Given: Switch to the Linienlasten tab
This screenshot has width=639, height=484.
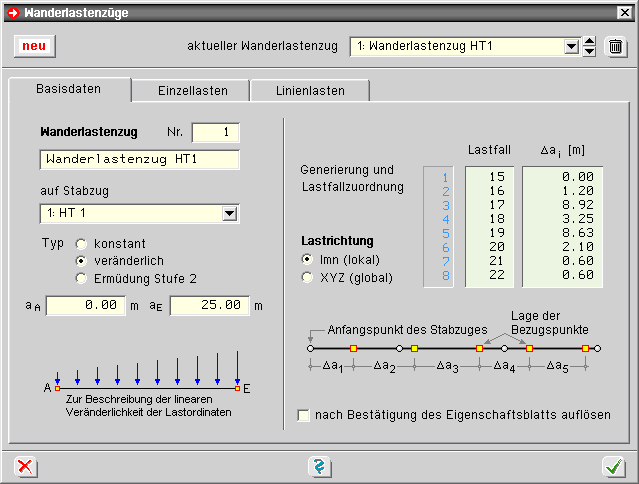Looking at the screenshot, I should pyautogui.click(x=310, y=90).
